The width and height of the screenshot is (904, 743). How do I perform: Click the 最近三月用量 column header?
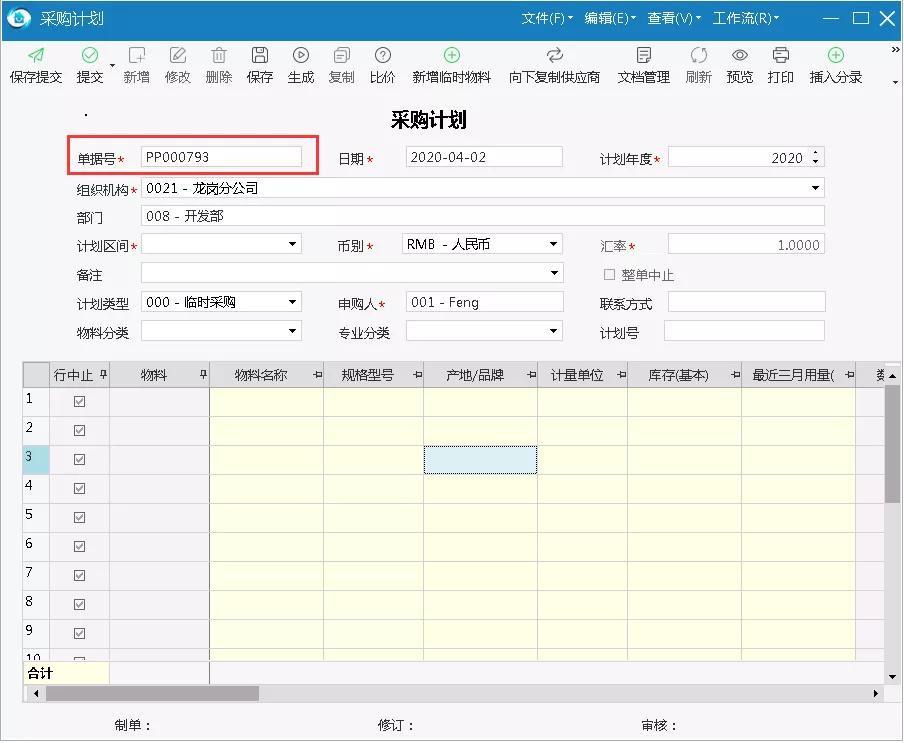[798, 375]
